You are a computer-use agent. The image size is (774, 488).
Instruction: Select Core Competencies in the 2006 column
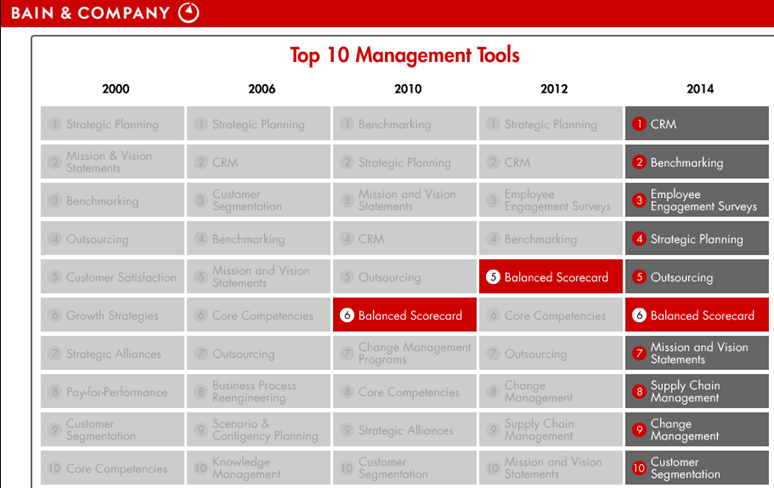(259, 315)
